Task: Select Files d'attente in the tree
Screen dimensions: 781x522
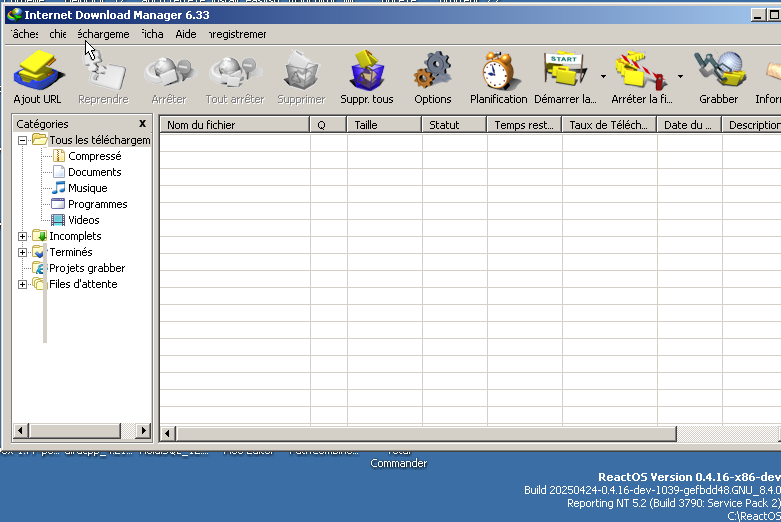Action: click(x=83, y=284)
